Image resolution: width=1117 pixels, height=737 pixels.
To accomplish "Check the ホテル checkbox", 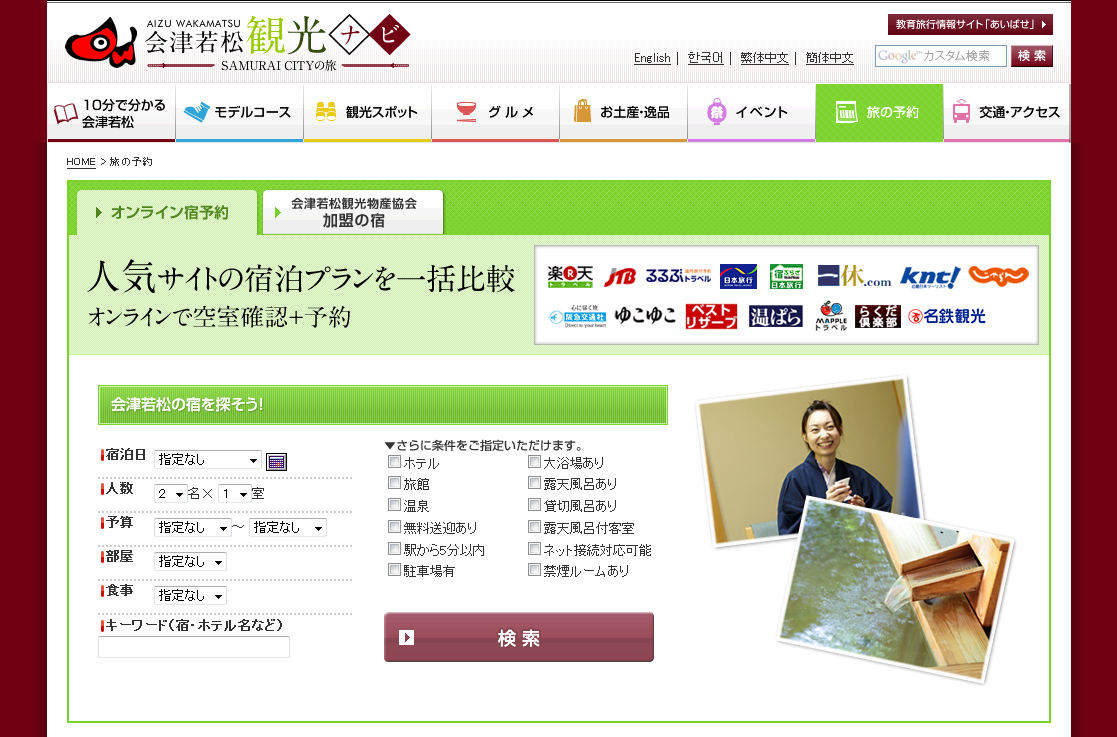I will [394, 461].
